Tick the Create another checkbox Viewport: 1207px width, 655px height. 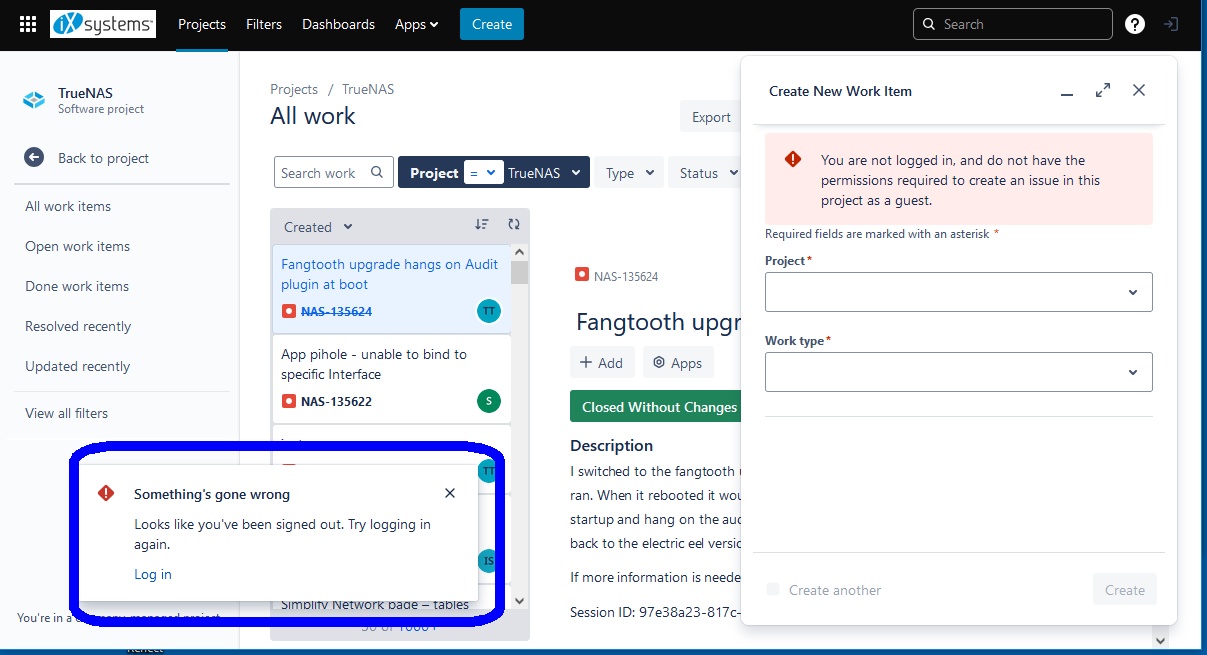[x=772, y=589]
